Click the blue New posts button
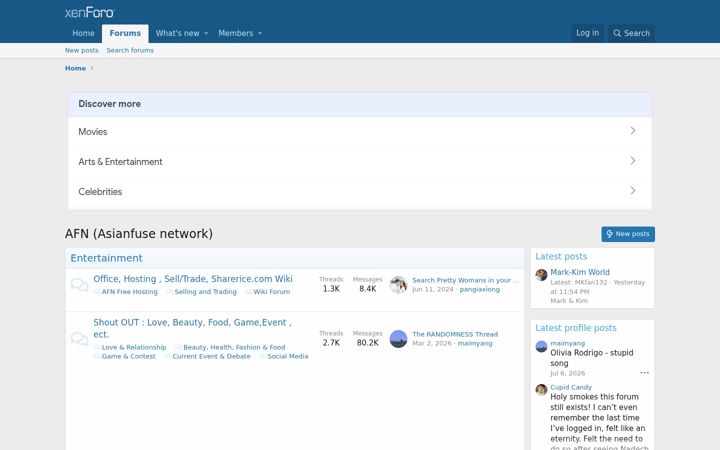Screen dimensions: 720x450 [628, 234]
